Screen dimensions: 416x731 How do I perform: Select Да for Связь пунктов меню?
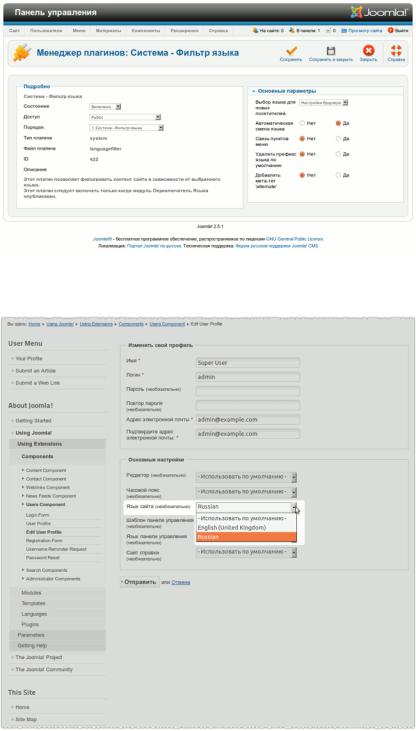click(338, 138)
